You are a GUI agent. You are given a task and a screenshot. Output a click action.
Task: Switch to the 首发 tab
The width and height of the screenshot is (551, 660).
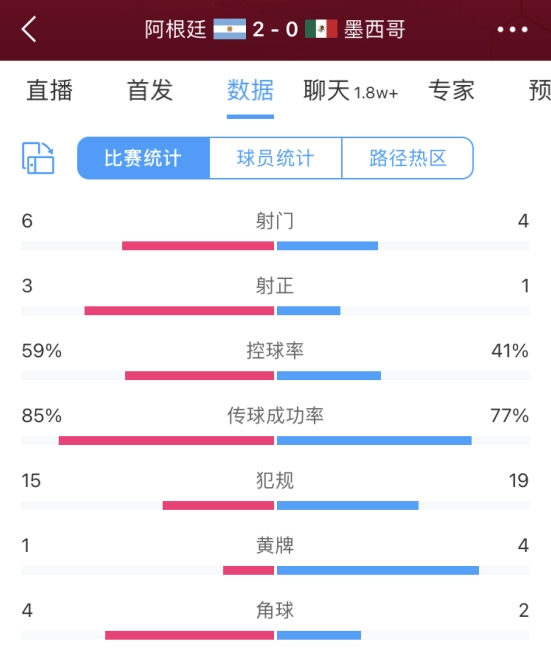point(150,90)
